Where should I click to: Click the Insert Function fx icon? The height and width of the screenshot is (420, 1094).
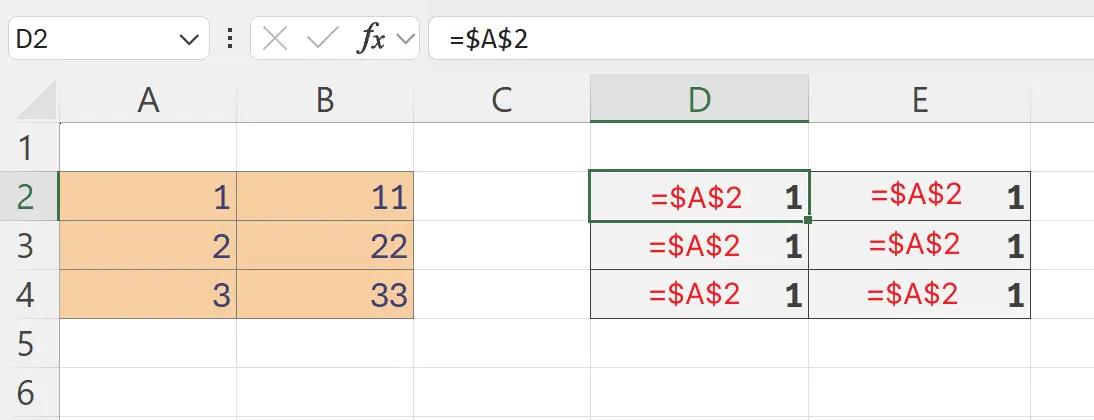[372, 40]
